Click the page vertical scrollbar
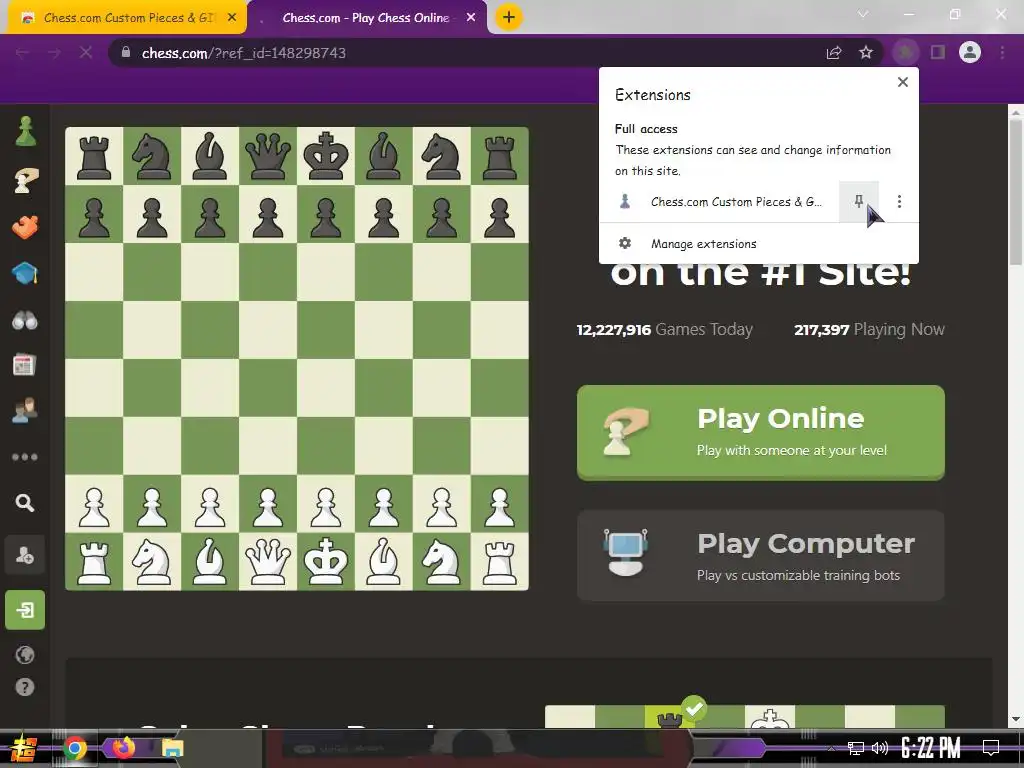This screenshot has height=768, width=1024. click(1016, 193)
